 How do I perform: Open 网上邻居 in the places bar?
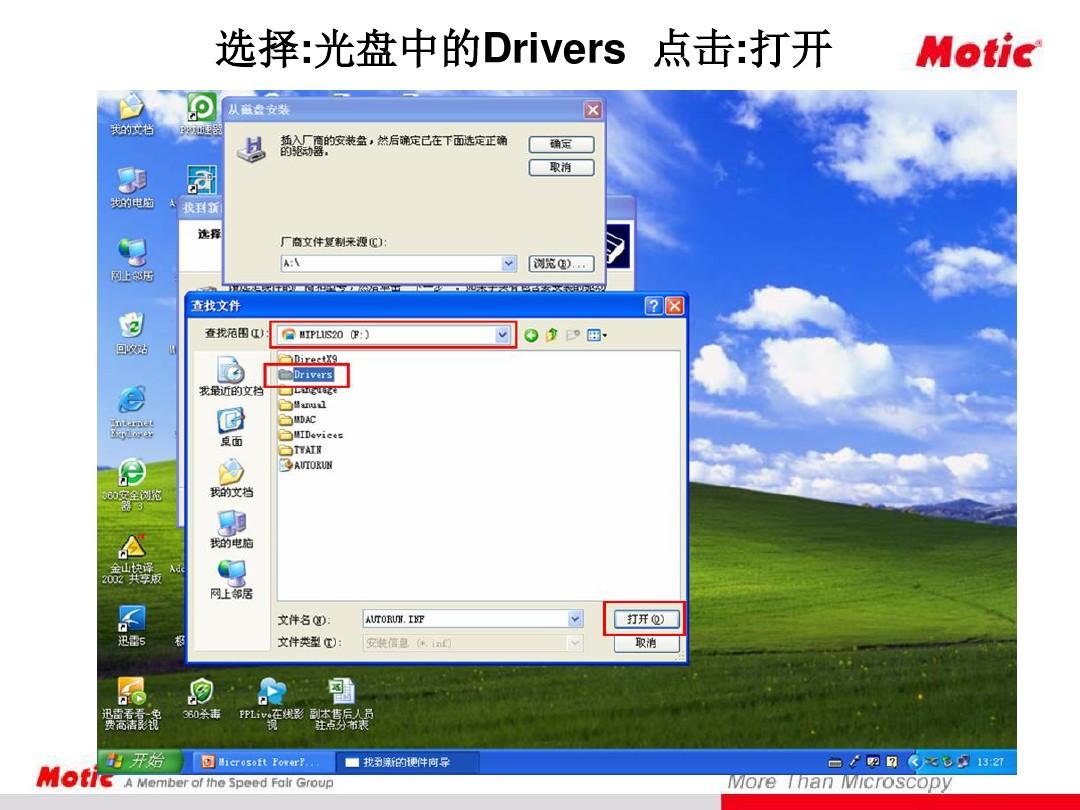click(231, 579)
